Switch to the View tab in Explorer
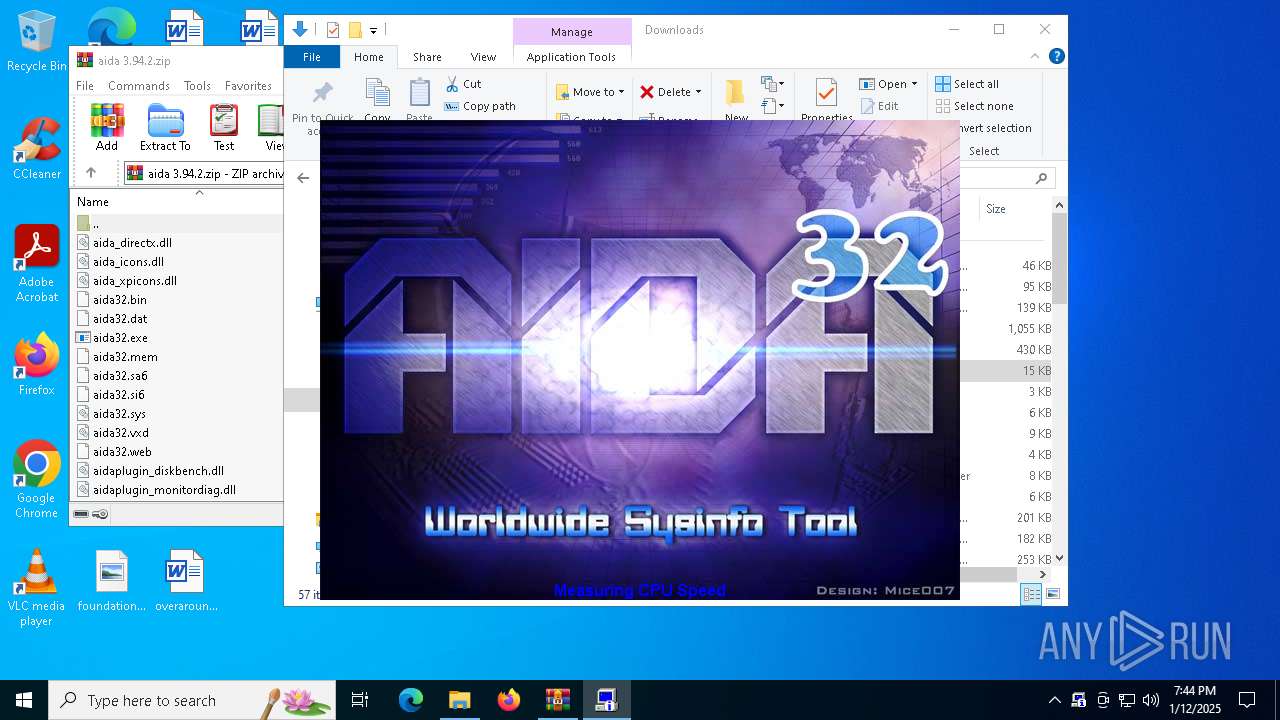The width and height of the screenshot is (1280, 720). 483,57
